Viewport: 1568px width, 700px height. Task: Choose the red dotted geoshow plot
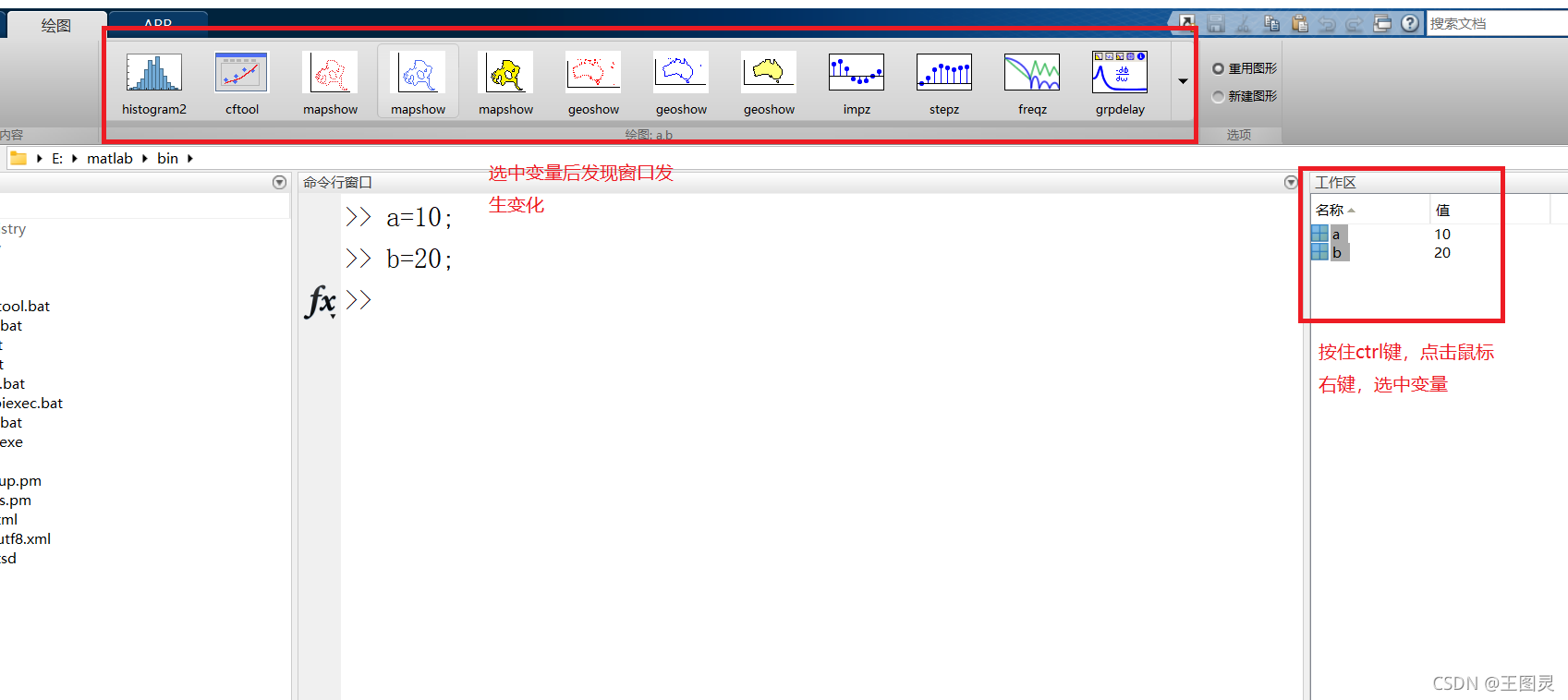click(593, 83)
